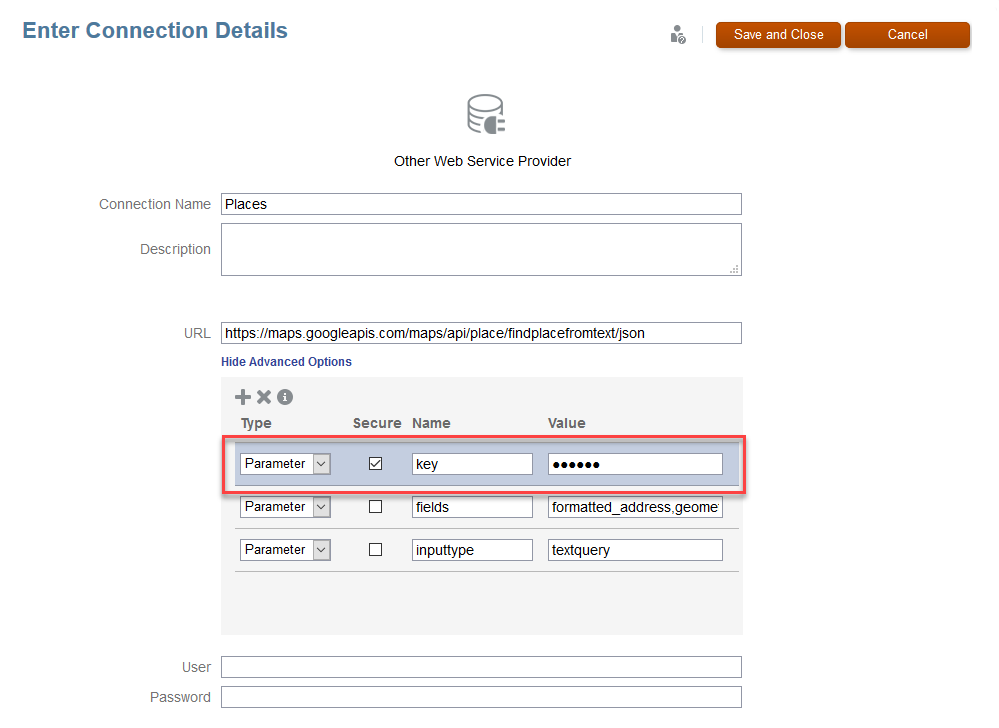Uncheck the Secure checkbox for key
The image size is (999, 728).
pos(376,464)
